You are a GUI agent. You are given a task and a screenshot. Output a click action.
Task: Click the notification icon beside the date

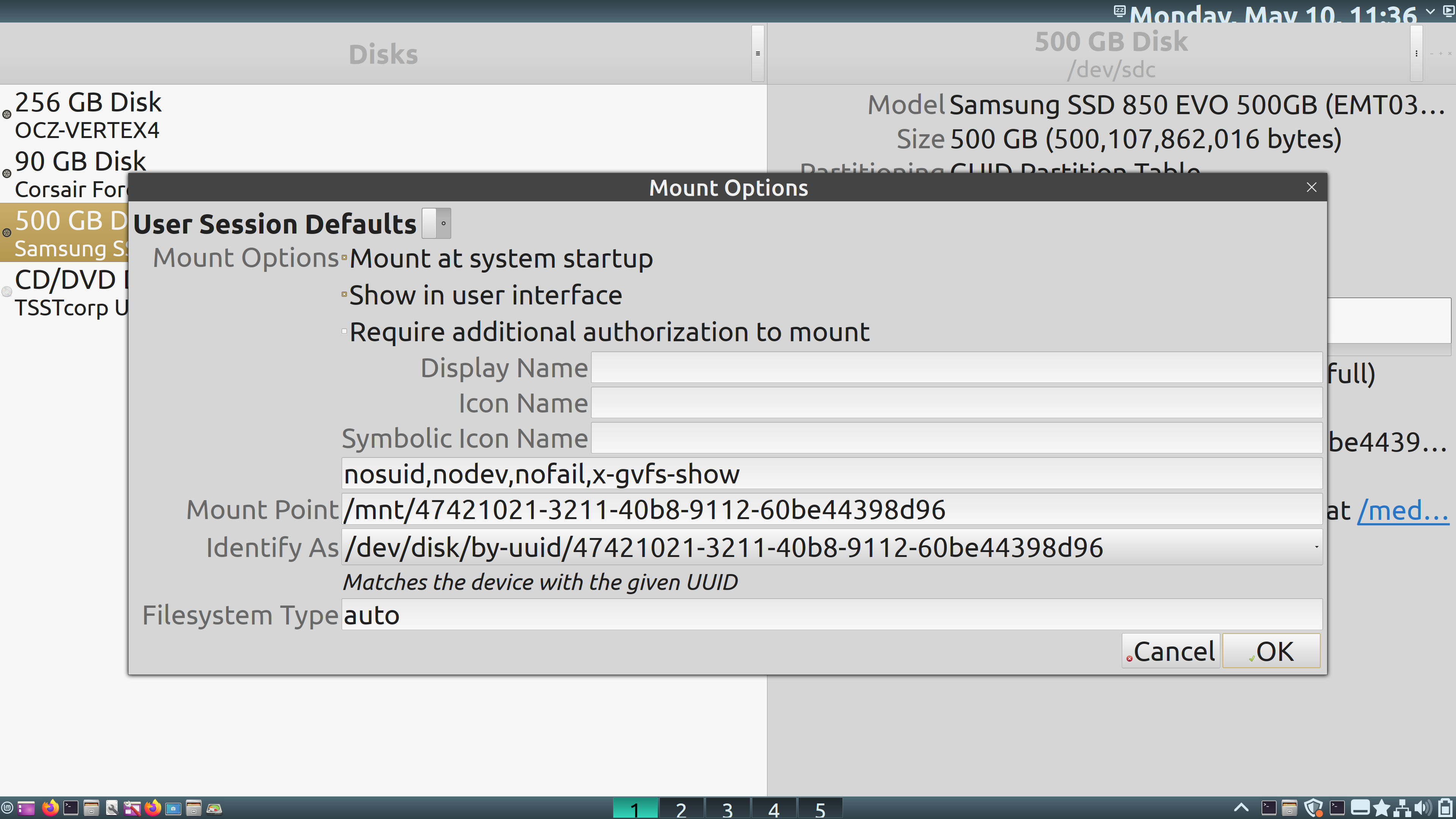pos(1119,11)
